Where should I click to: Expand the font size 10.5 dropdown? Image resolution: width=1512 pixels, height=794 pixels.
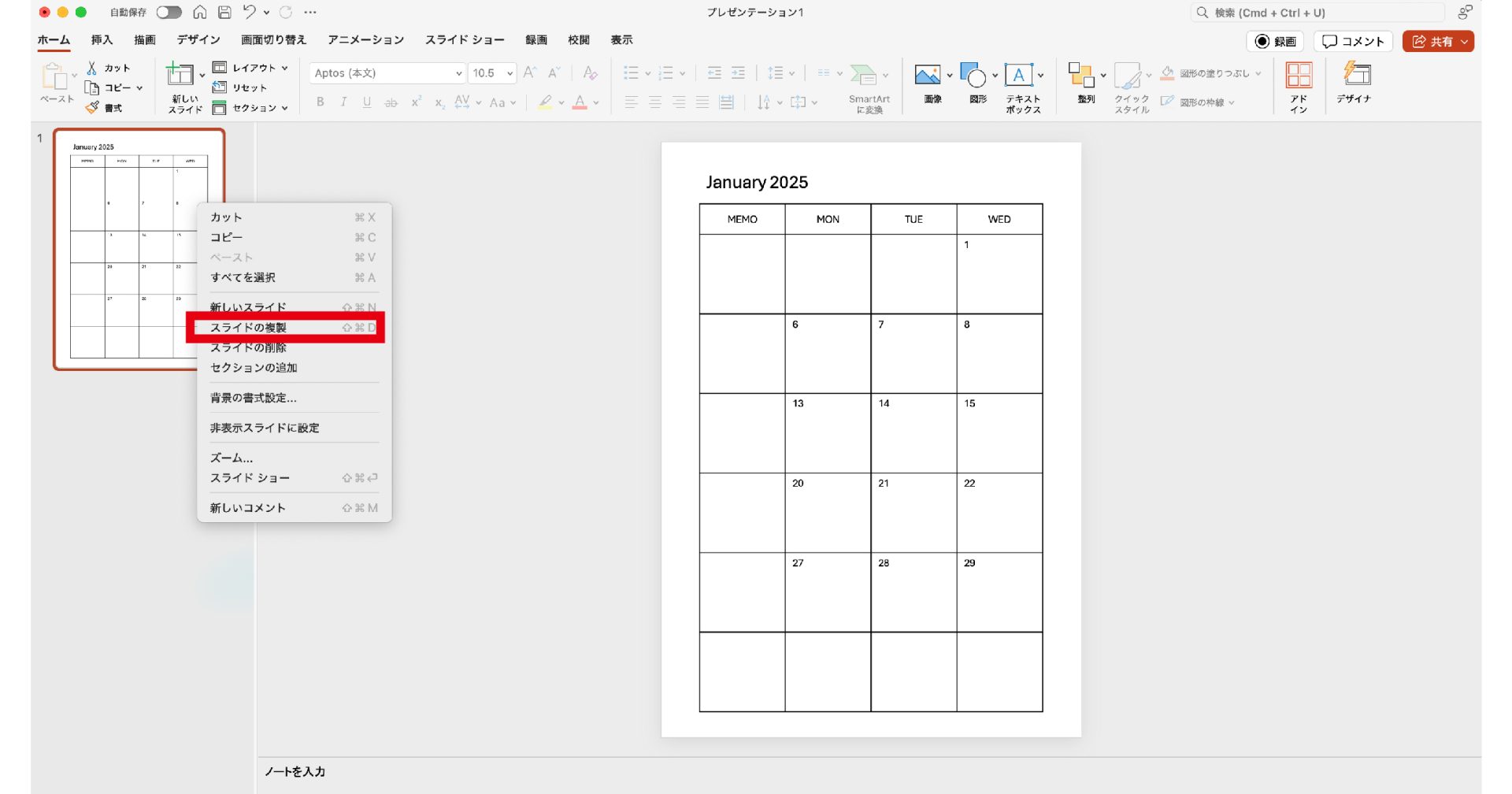510,73
